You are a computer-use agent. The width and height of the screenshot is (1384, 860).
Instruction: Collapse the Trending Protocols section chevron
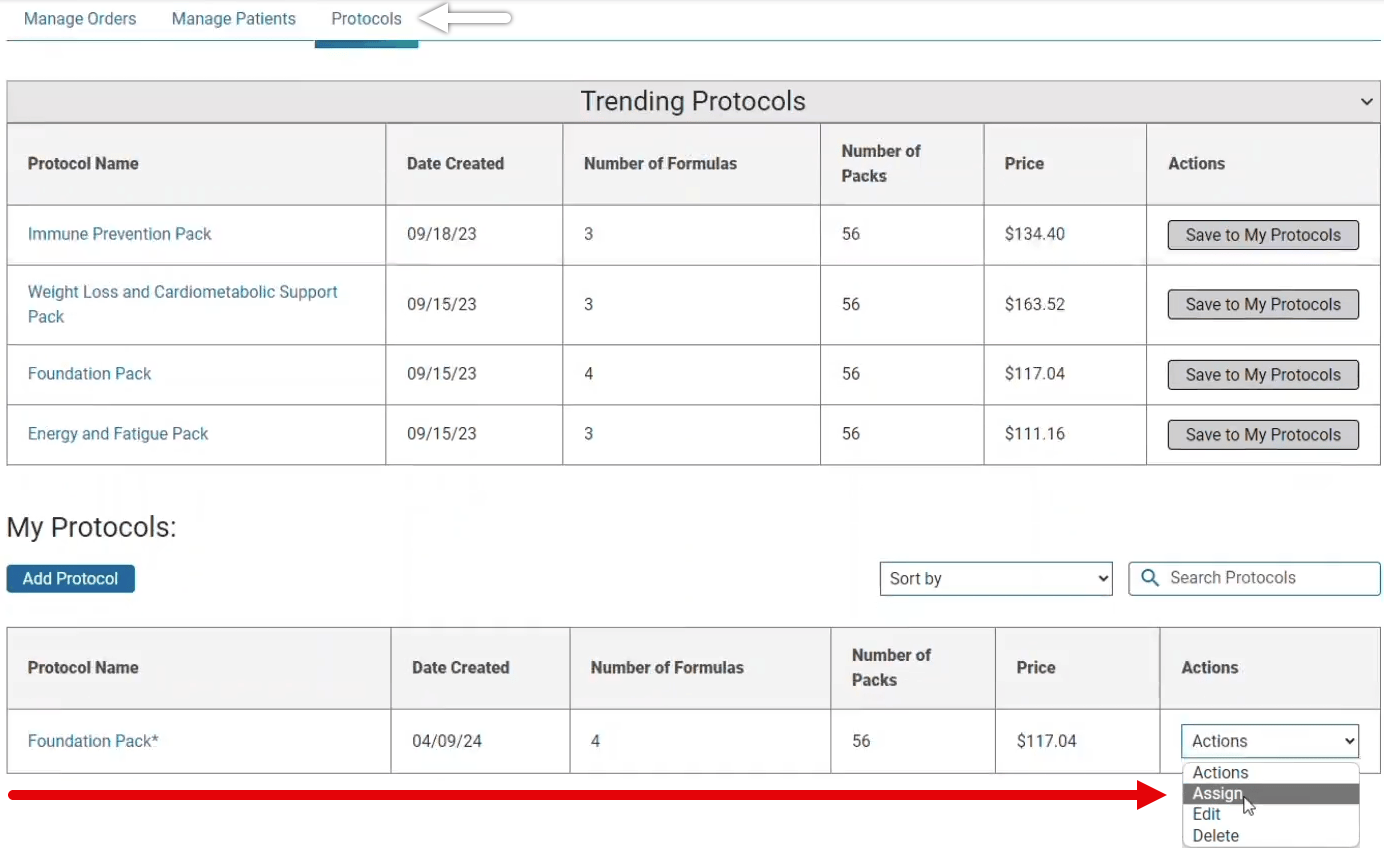point(1366,102)
